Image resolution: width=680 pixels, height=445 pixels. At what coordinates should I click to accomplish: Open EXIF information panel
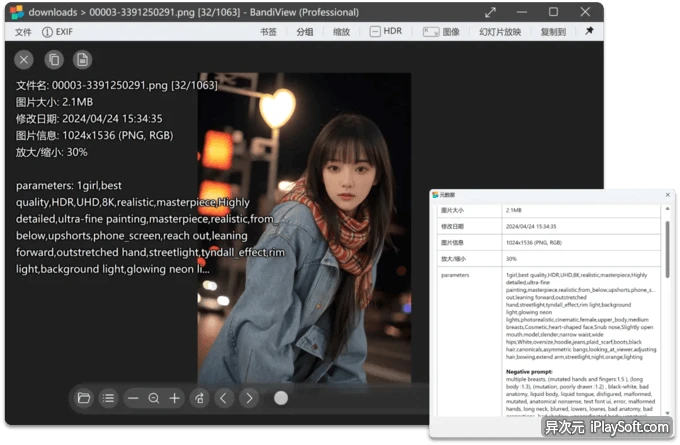(58, 32)
